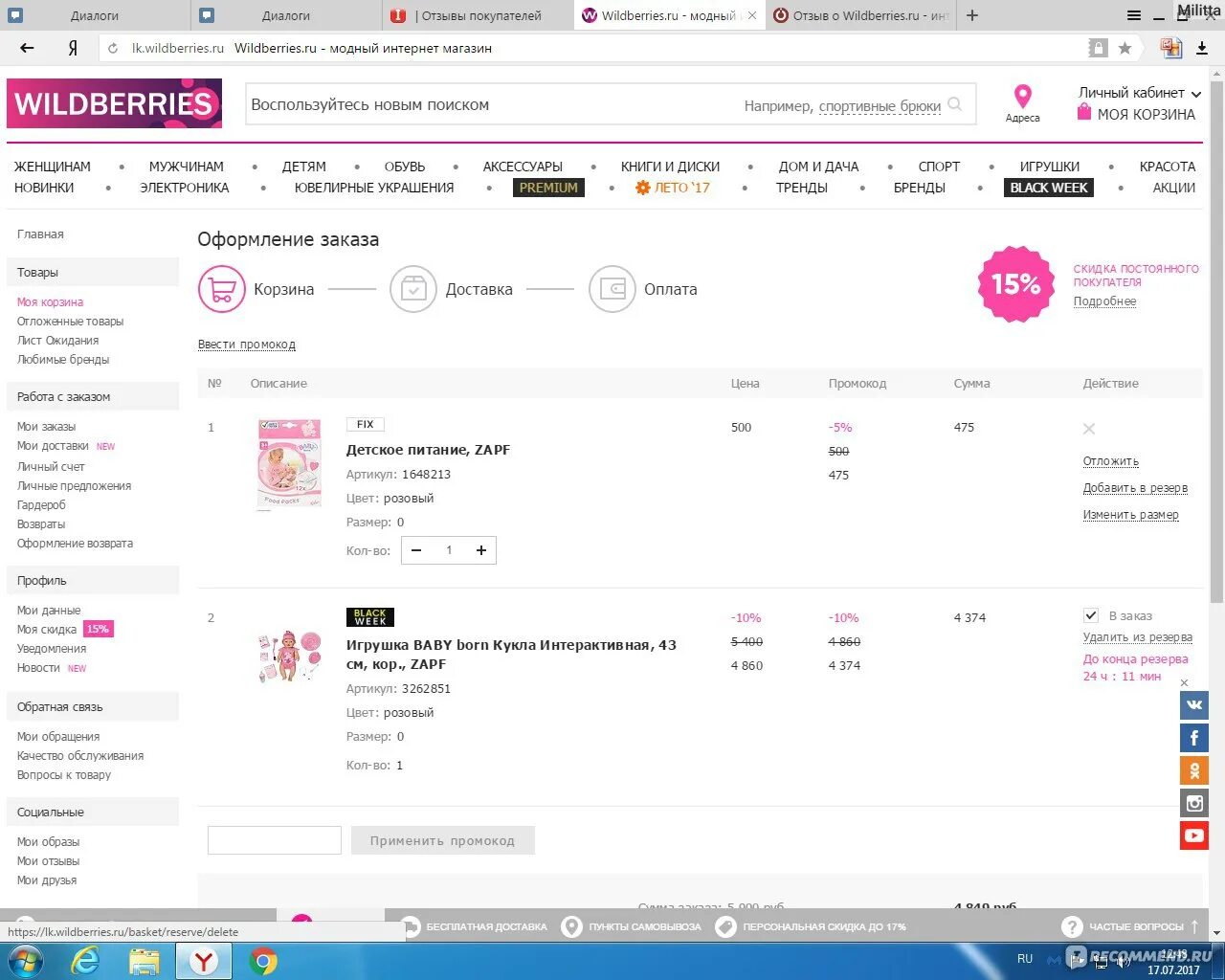The image size is (1225, 980).
Task: Click the promo code input field
Action: coord(275,840)
